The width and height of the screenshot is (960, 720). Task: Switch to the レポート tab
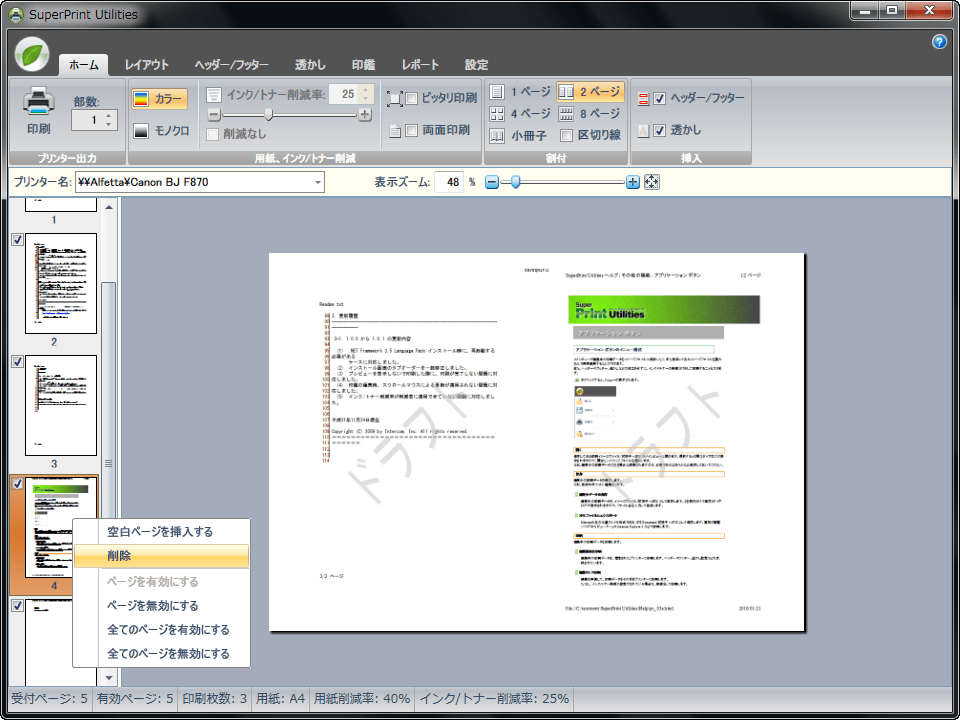pos(421,65)
